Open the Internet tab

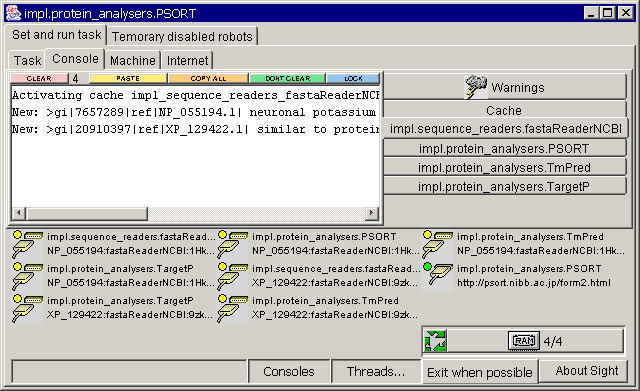click(187, 60)
